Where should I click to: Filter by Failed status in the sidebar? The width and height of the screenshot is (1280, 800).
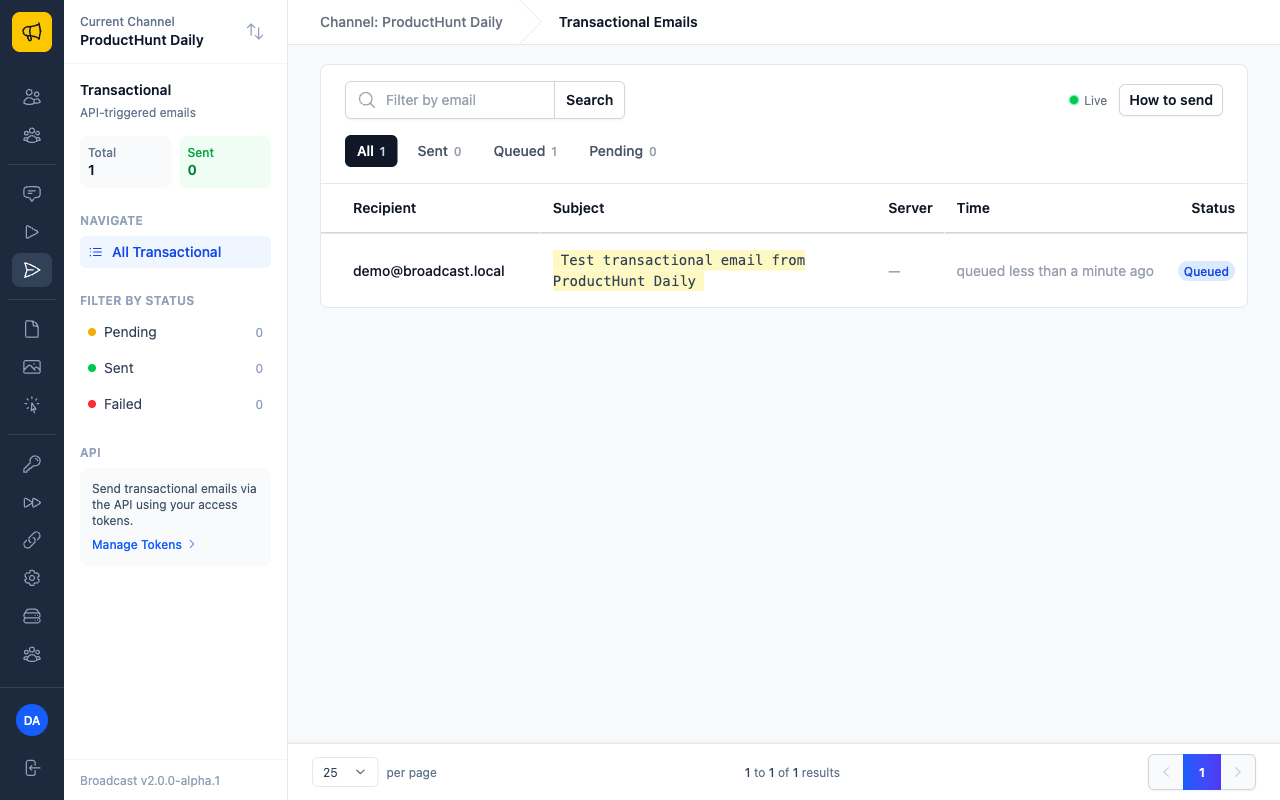click(x=175, y=404)
